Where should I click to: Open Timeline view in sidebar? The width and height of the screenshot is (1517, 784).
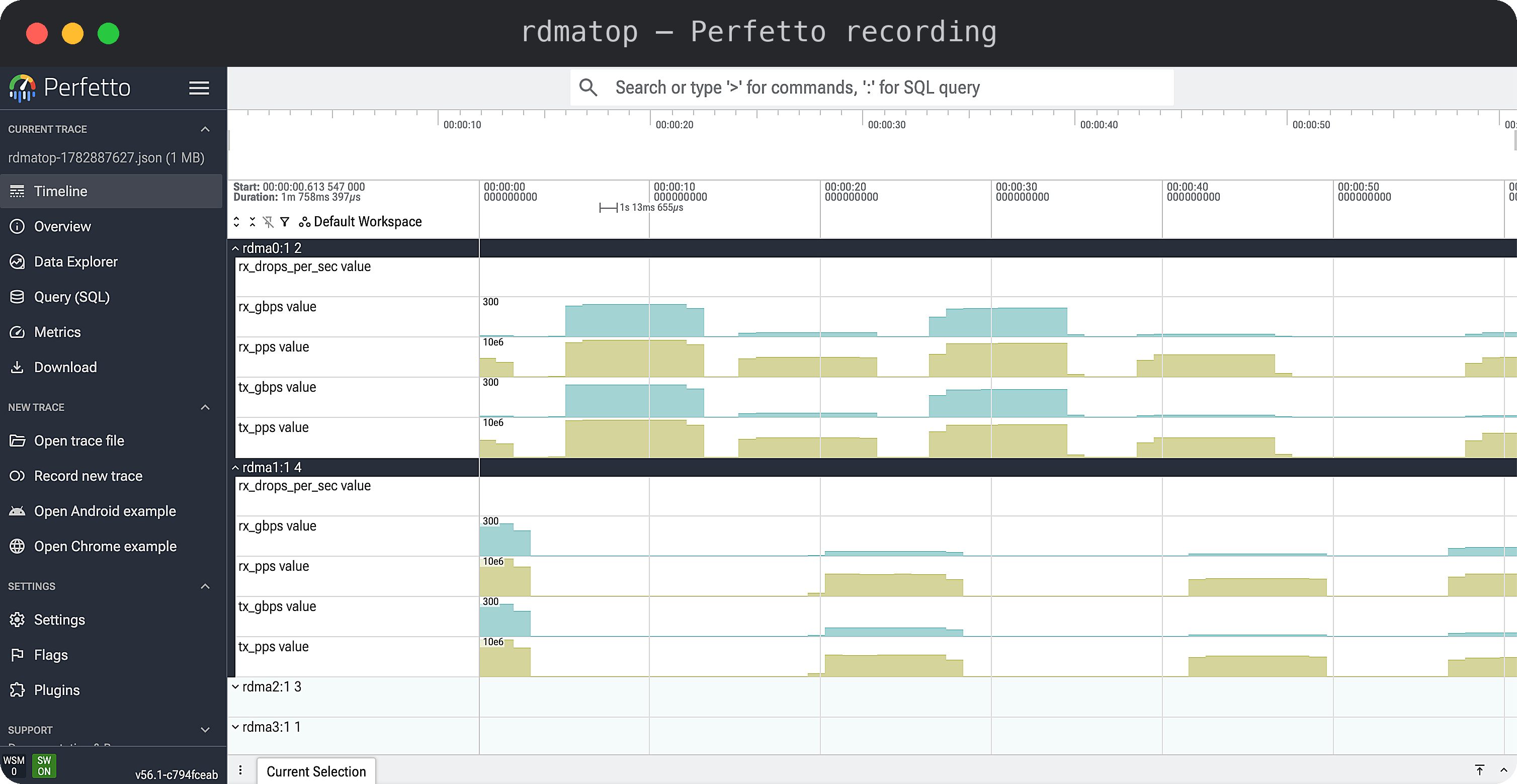[x=111, y=191]
